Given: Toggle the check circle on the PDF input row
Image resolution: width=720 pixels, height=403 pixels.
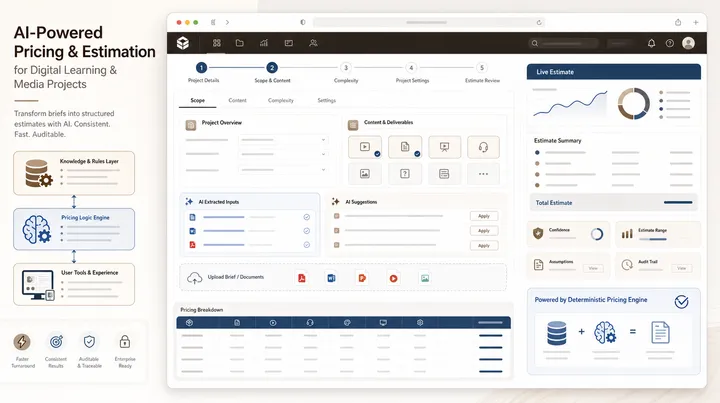Looking at the screenshot, I should 307,245.
